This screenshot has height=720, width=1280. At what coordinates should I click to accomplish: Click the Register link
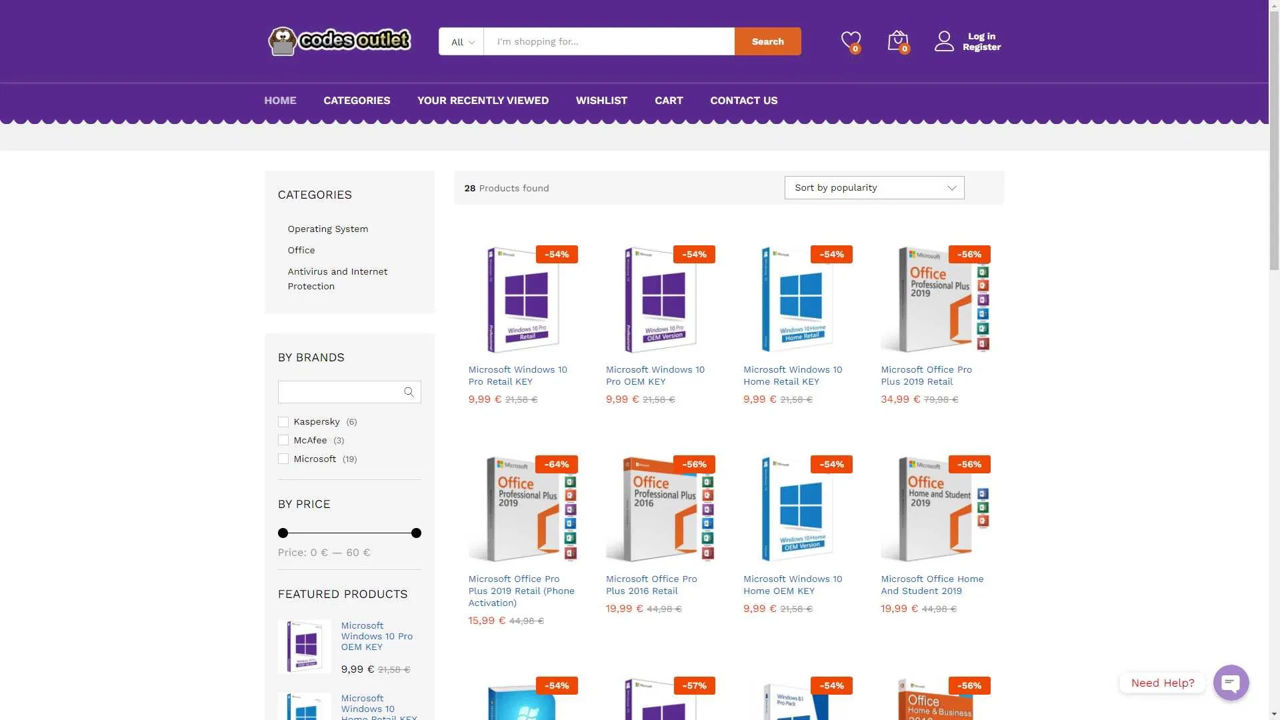[x=982, y=47]
